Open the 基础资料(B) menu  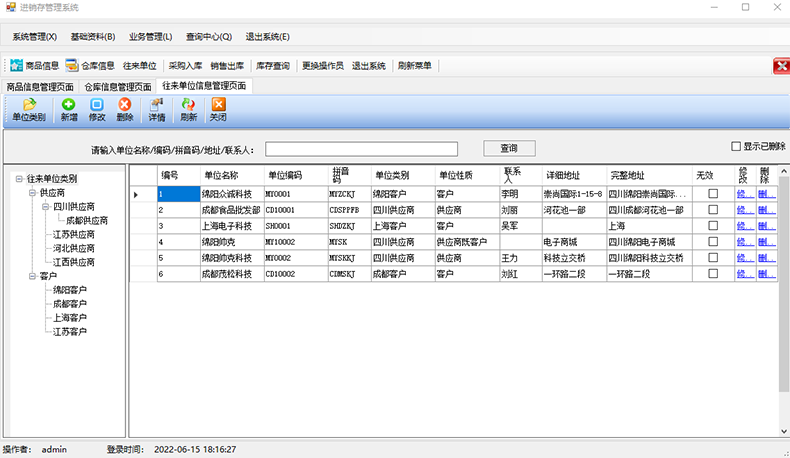coord(92,37)
